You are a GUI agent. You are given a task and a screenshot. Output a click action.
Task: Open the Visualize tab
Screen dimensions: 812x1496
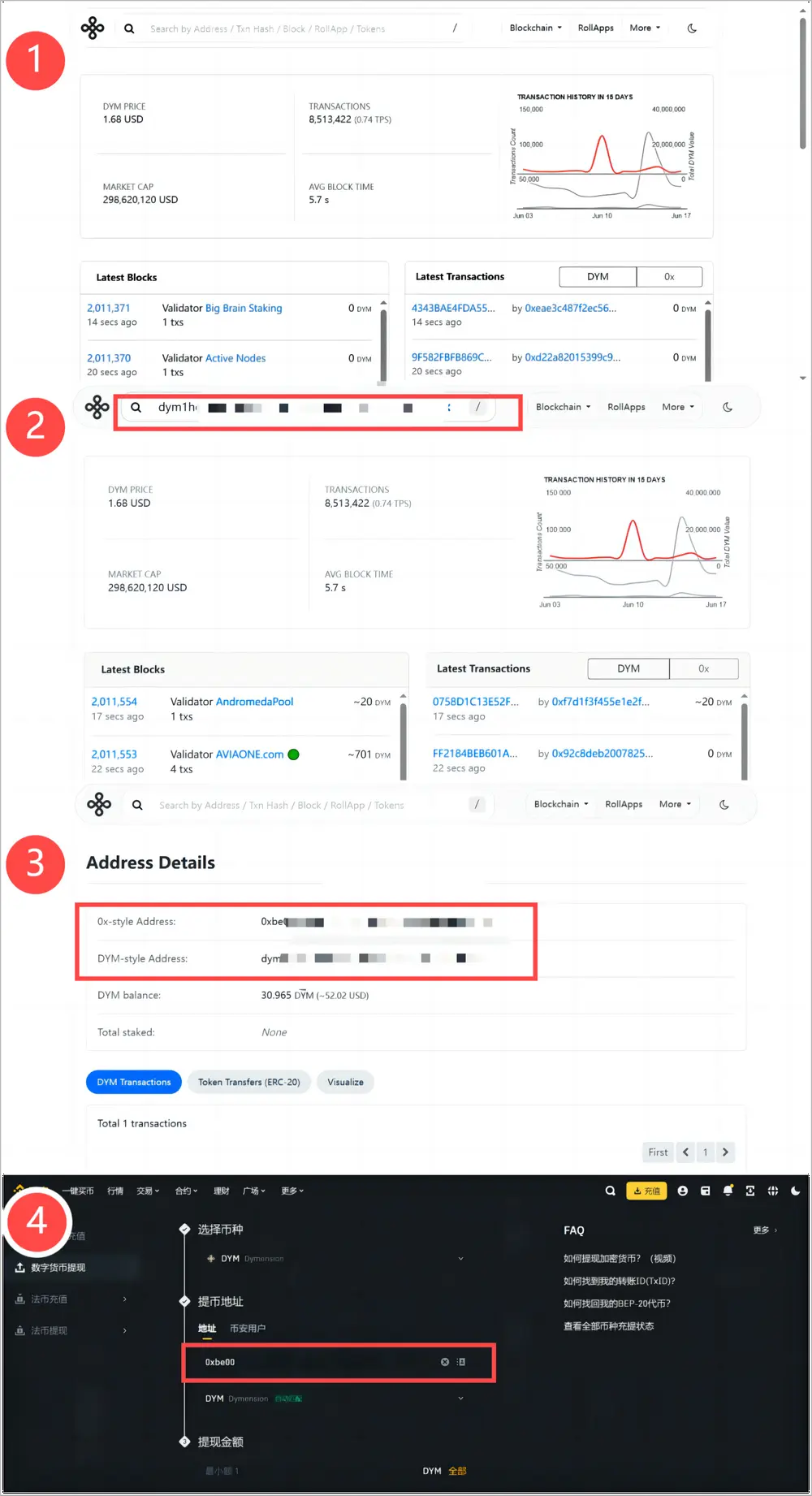[345, 1082]
